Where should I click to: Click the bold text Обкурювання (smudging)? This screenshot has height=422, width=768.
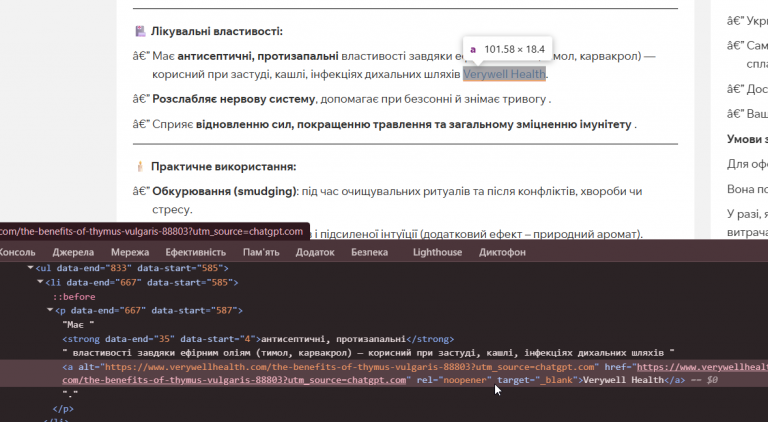pyautogui.click(x=224, y=191)
